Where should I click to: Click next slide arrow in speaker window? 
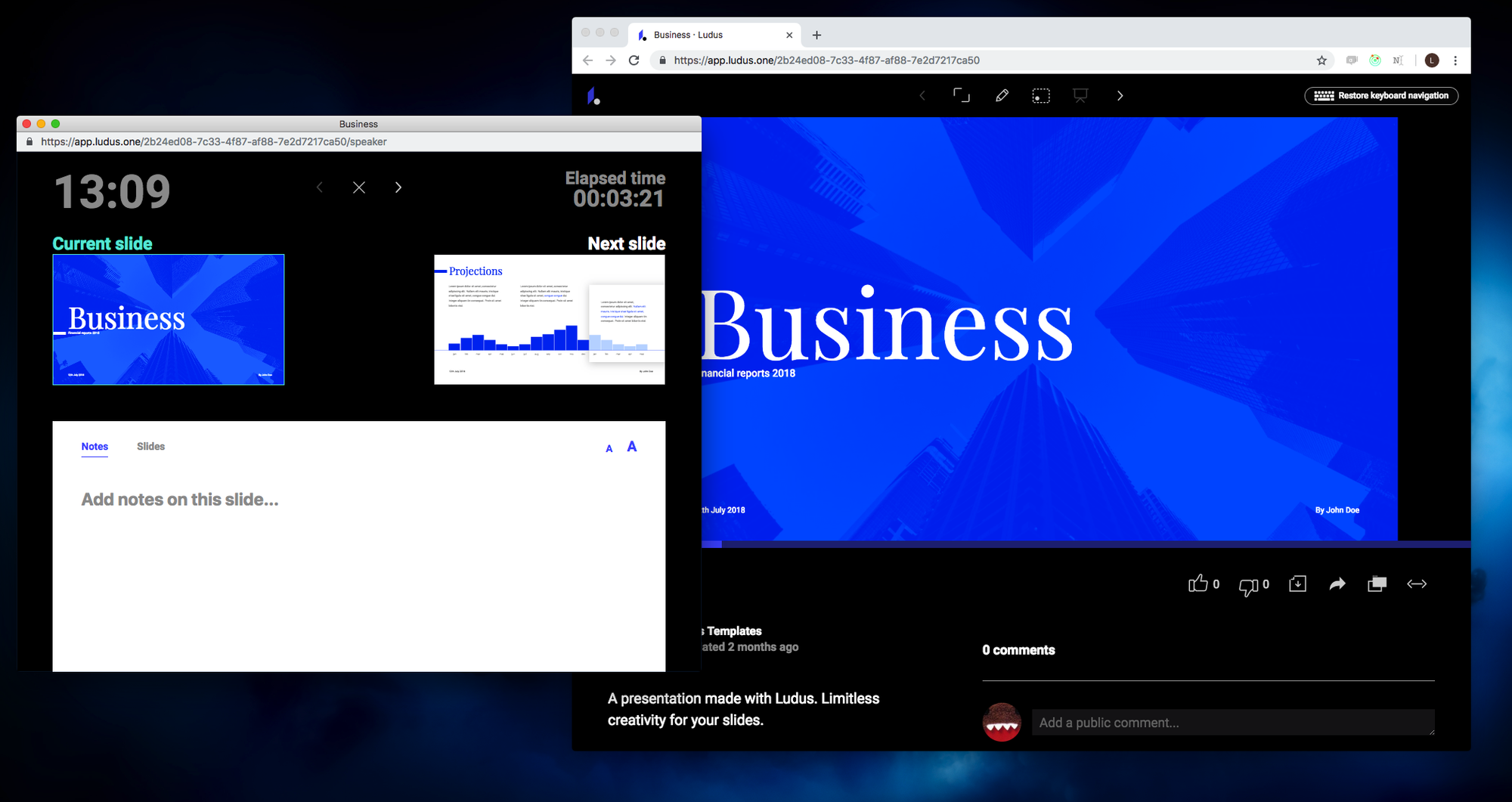[398, 187]
